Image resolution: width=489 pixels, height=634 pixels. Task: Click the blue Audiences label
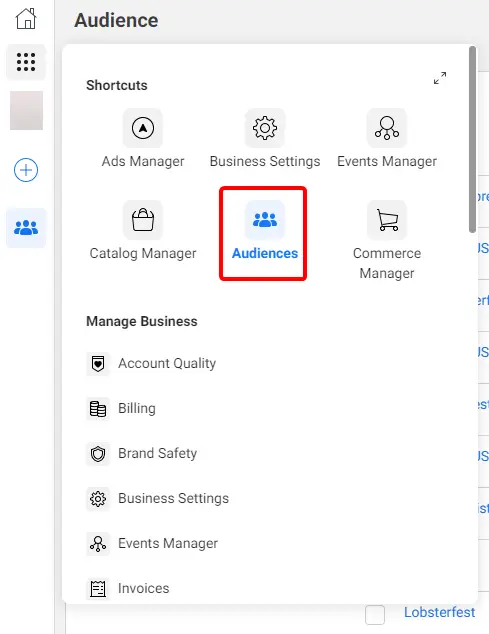(x=265, y=254)
